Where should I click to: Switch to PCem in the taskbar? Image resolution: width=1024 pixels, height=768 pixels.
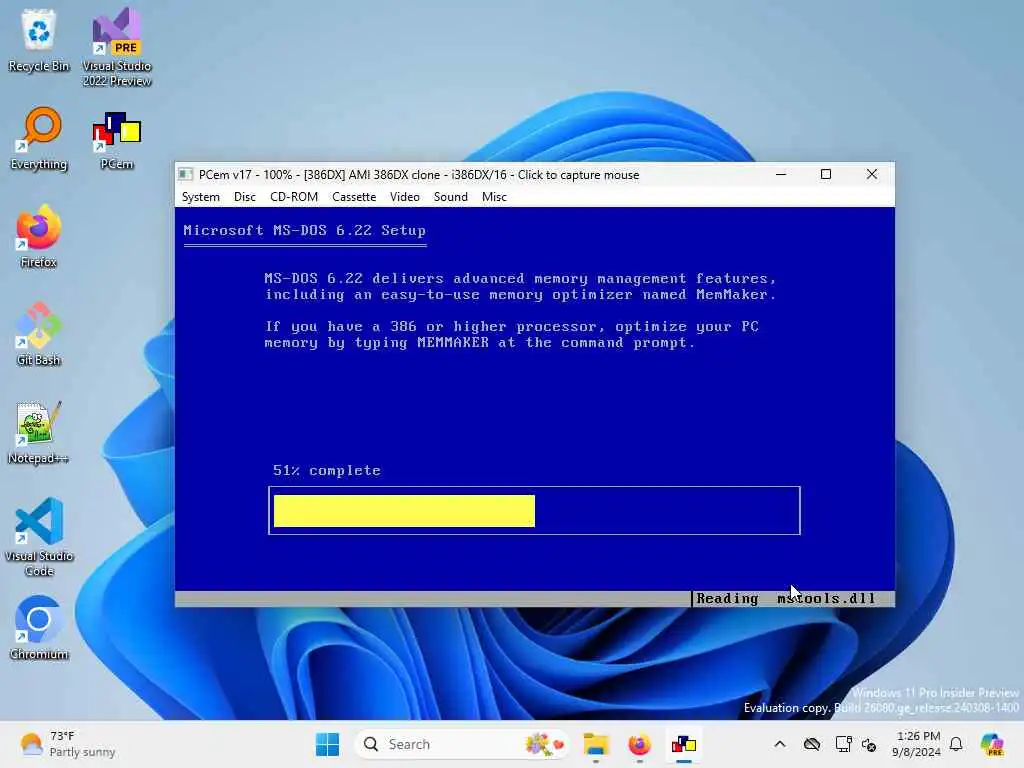[684, 744]
